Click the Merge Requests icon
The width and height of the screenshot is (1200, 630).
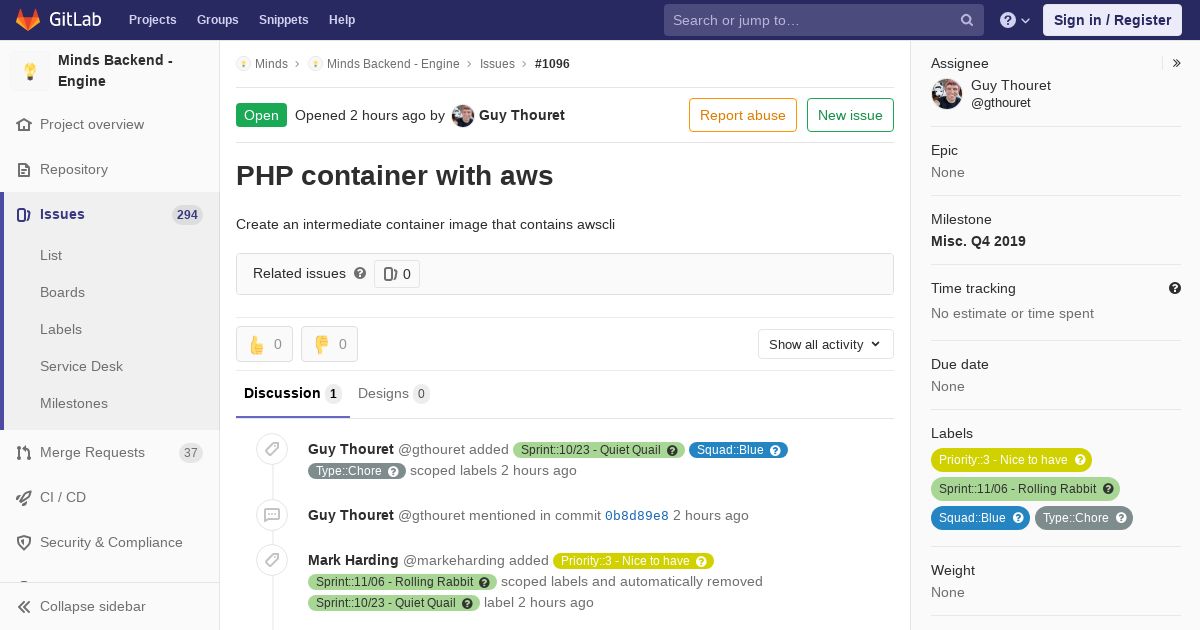click(x=24, y=453)
